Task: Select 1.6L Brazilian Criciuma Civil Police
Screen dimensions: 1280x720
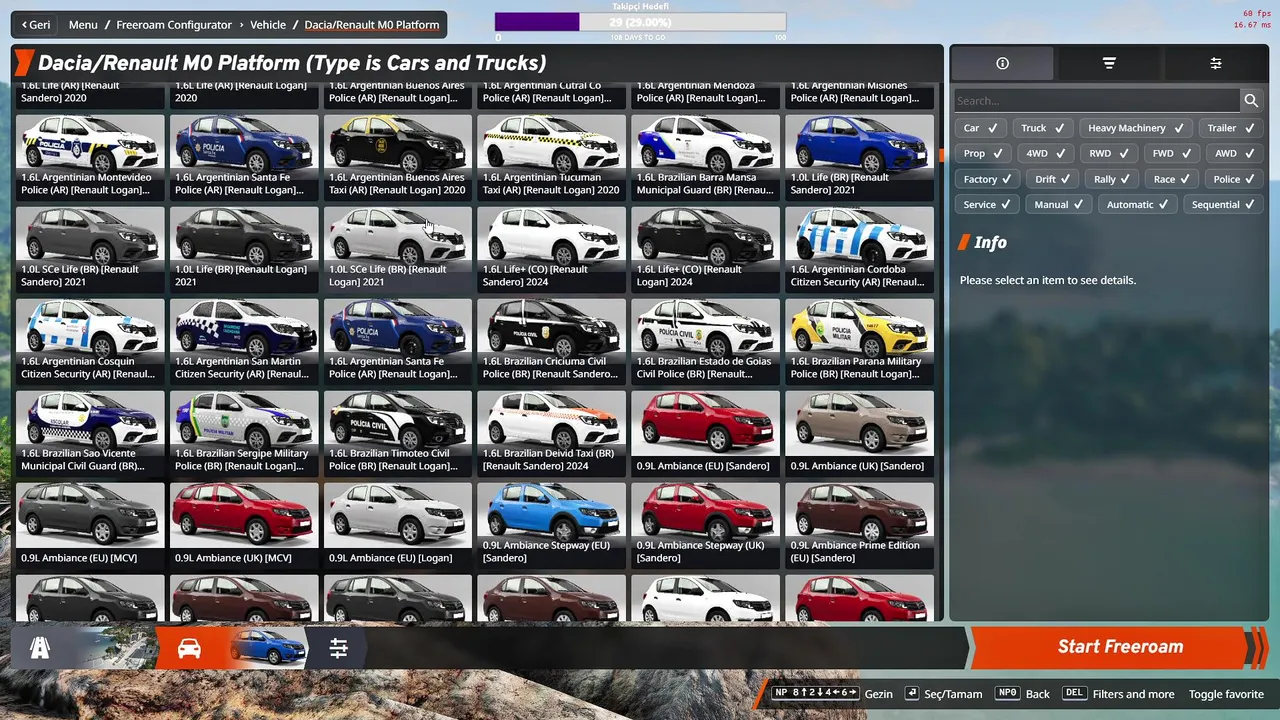Action: [551, 341]
